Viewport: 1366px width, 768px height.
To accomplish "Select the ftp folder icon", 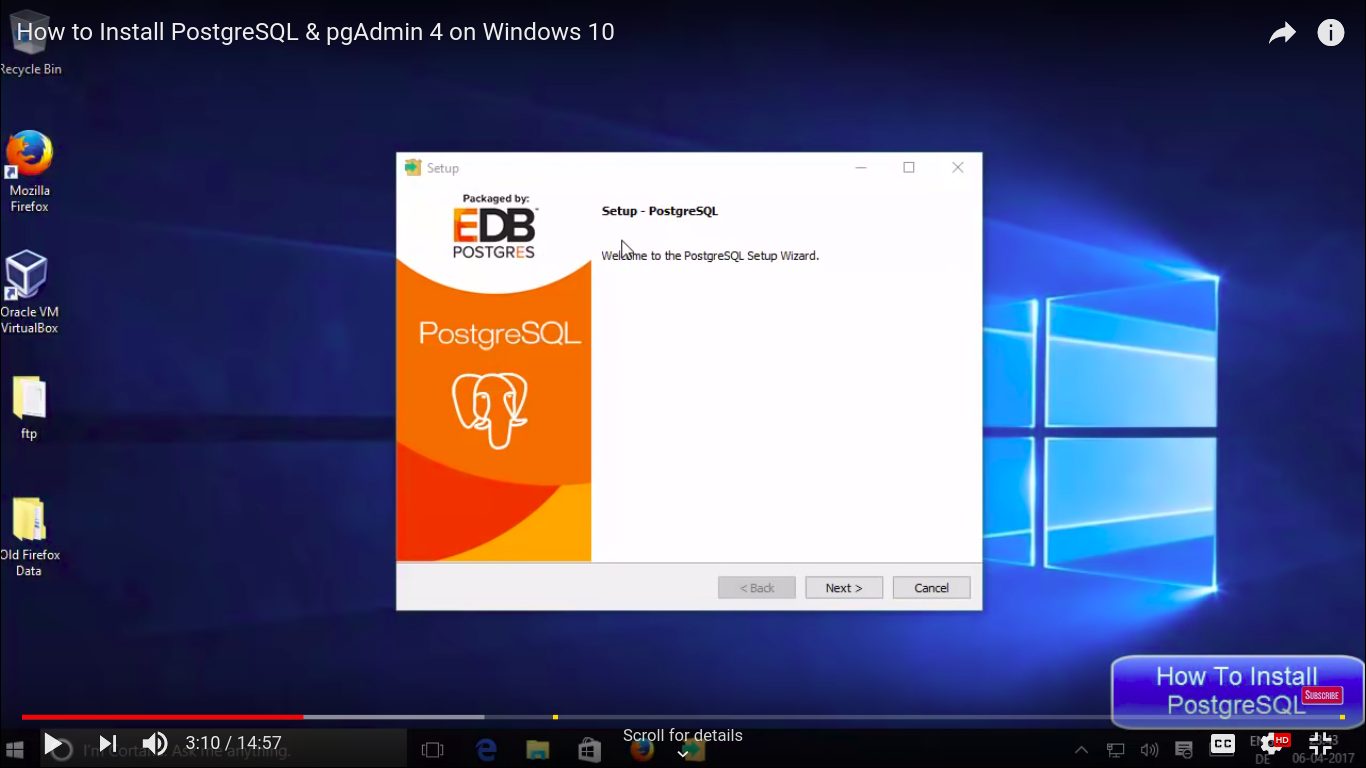I will [29, 407].
